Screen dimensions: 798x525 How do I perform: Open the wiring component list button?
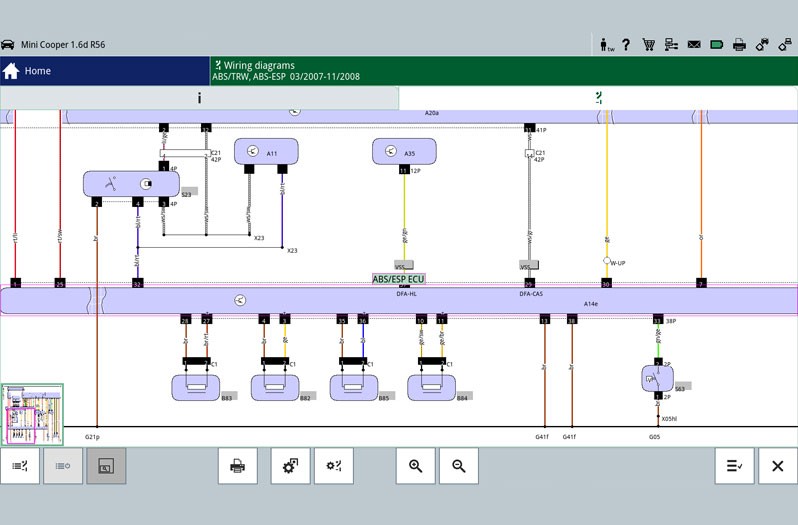20,466
